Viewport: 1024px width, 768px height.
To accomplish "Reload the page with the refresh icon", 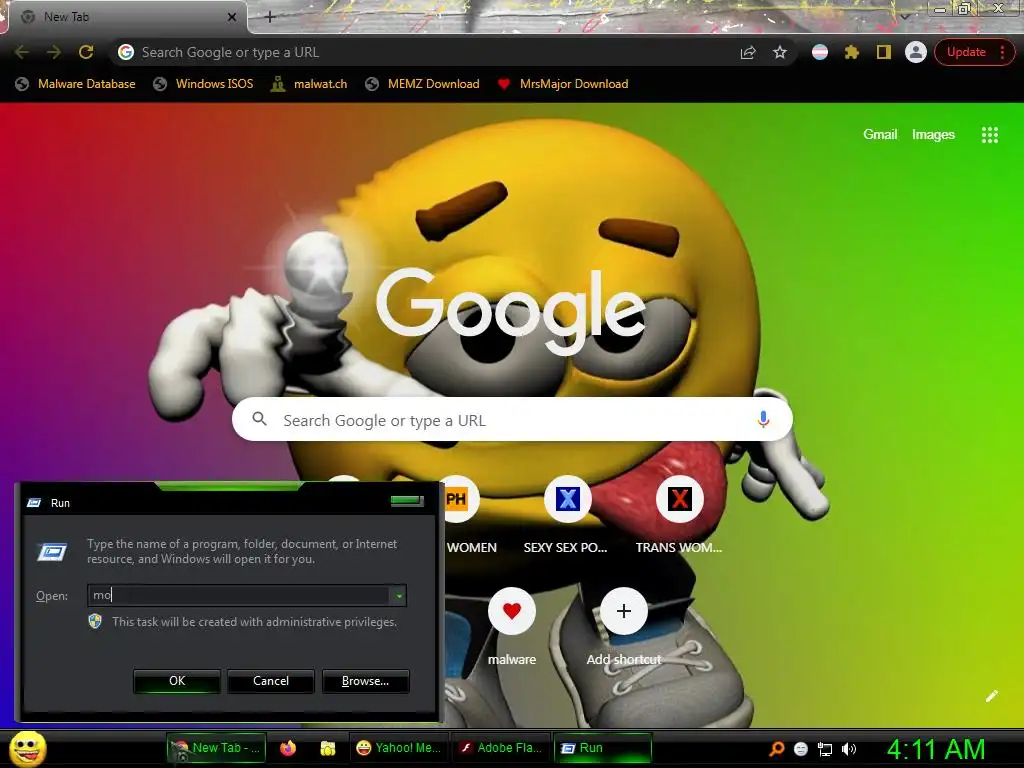I will pyautogui.click(x=86, y=52).
